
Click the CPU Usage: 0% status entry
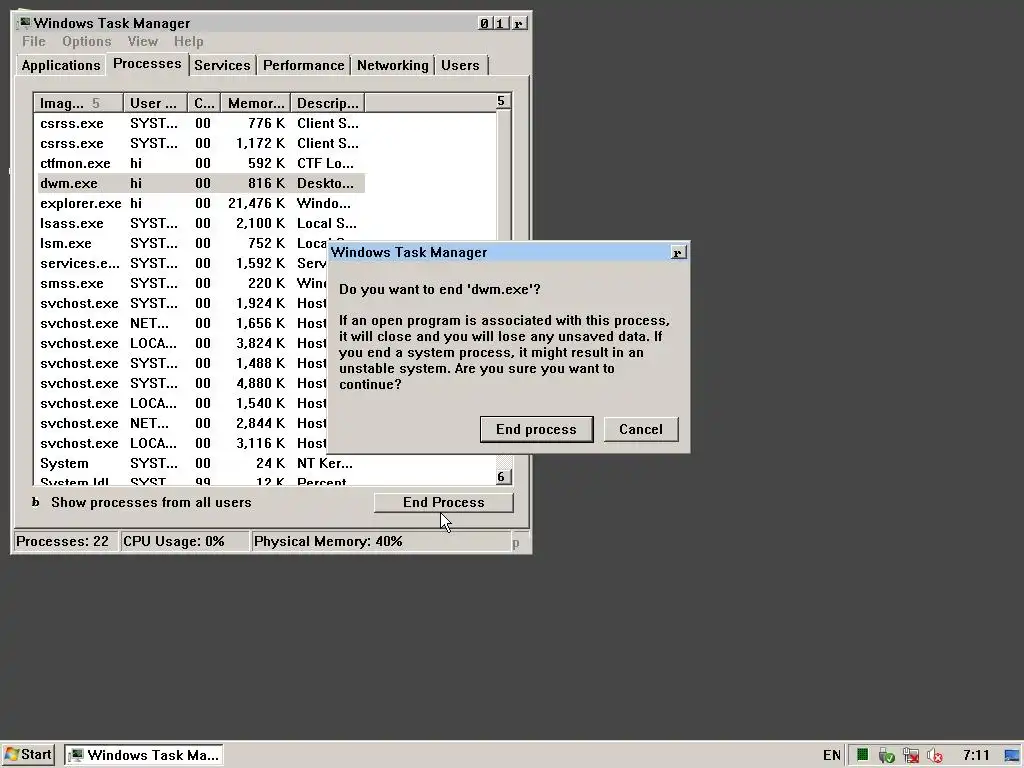[x=185, y=541]
